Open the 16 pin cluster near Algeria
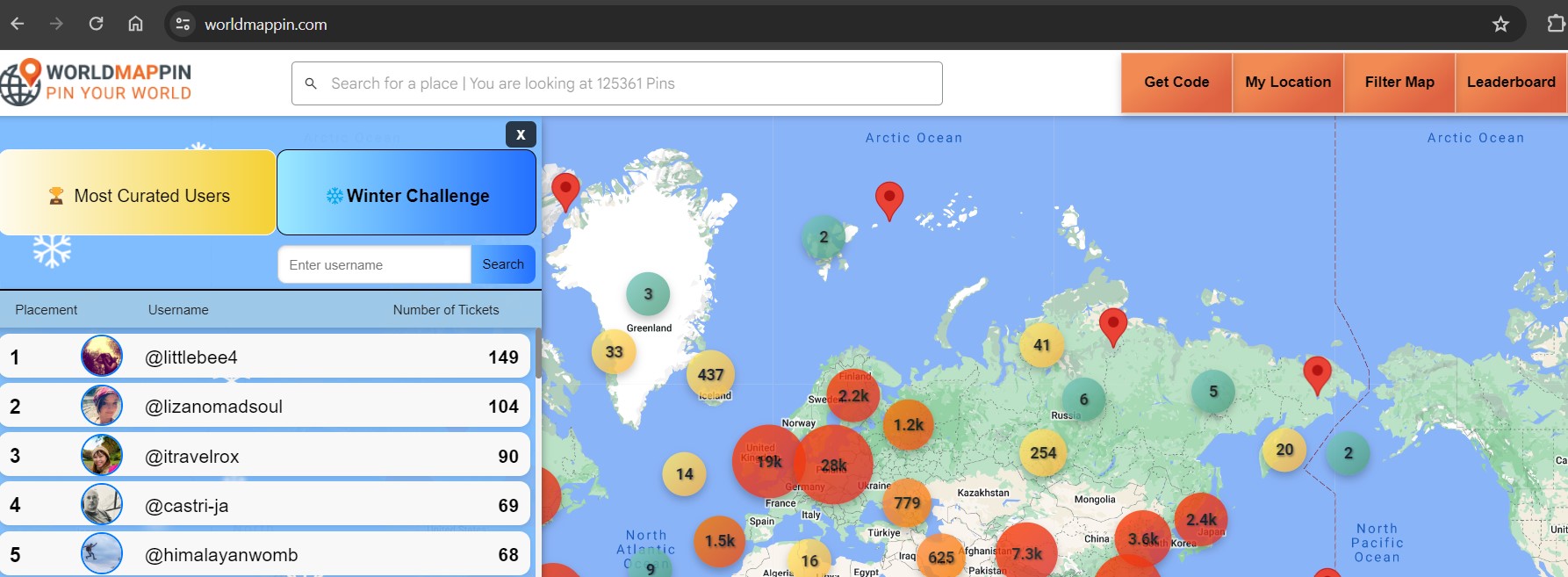The height and width of the screenshot is (577, 1568). (x=809, y=559)
